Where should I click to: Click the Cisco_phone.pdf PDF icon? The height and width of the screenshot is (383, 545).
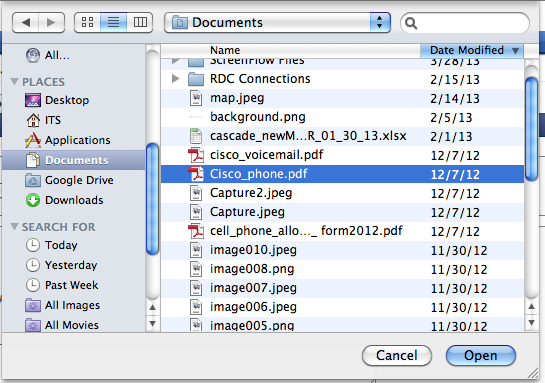click(196, 174)
